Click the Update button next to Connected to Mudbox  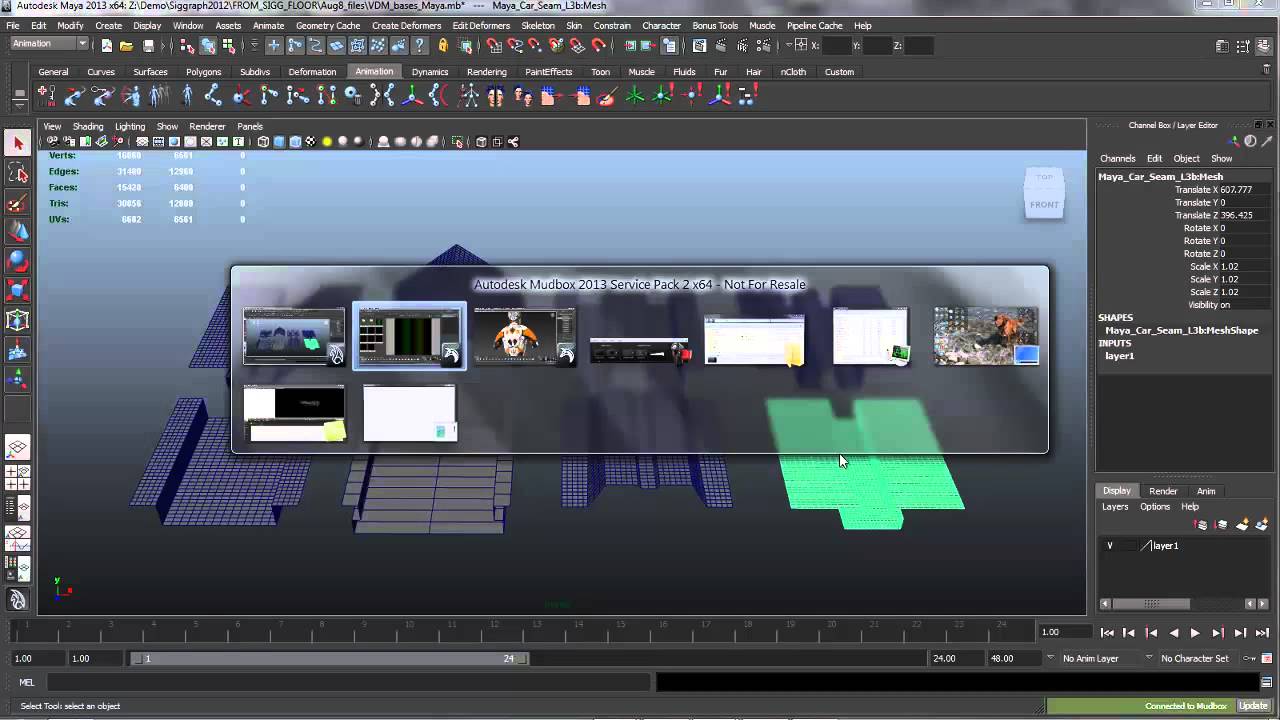[x=1253, y=706]
